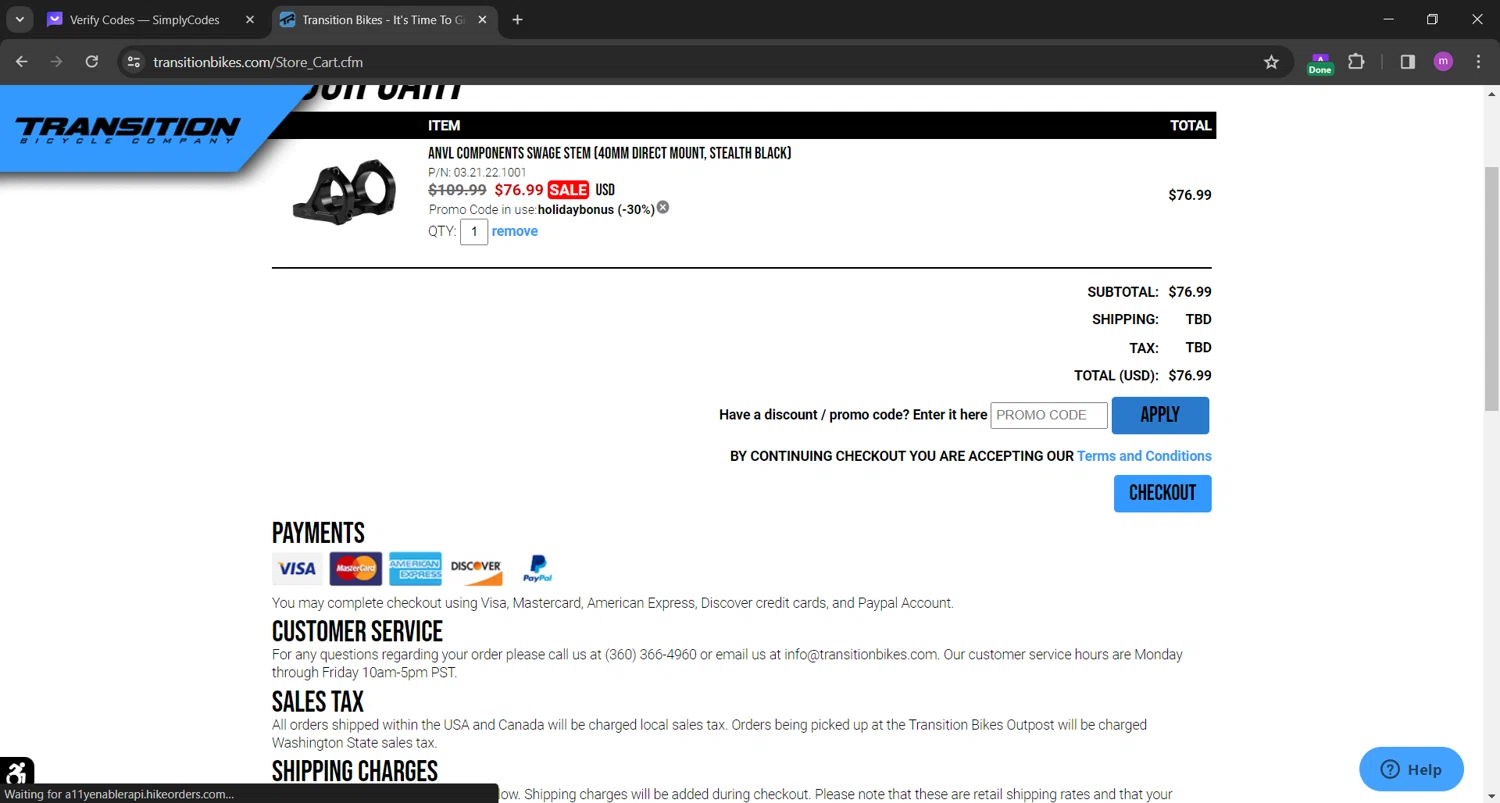Bookmark this page with the star icon
Viewport: 1500px width, 803px height.
click(1271, 62)
